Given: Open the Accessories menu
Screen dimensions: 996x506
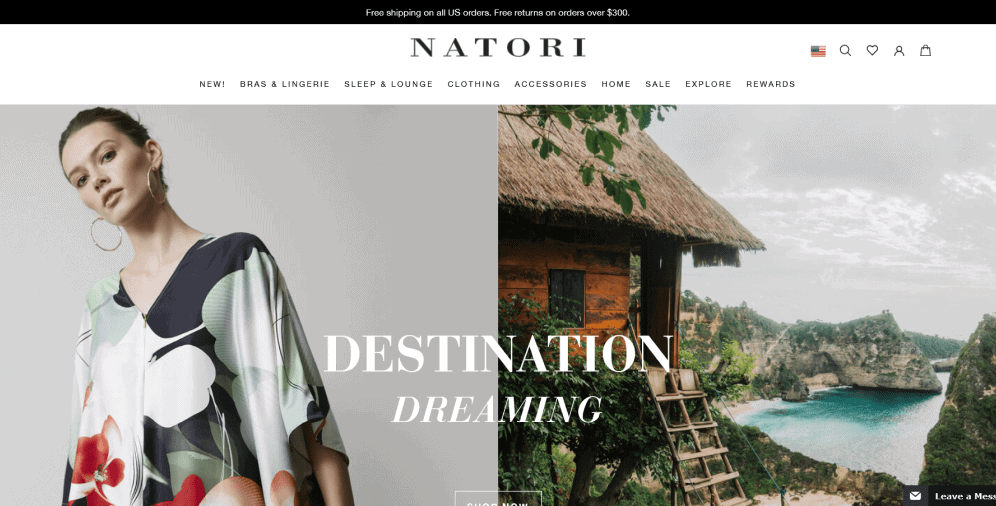Looking at the screenshot, I should [551, 84].
